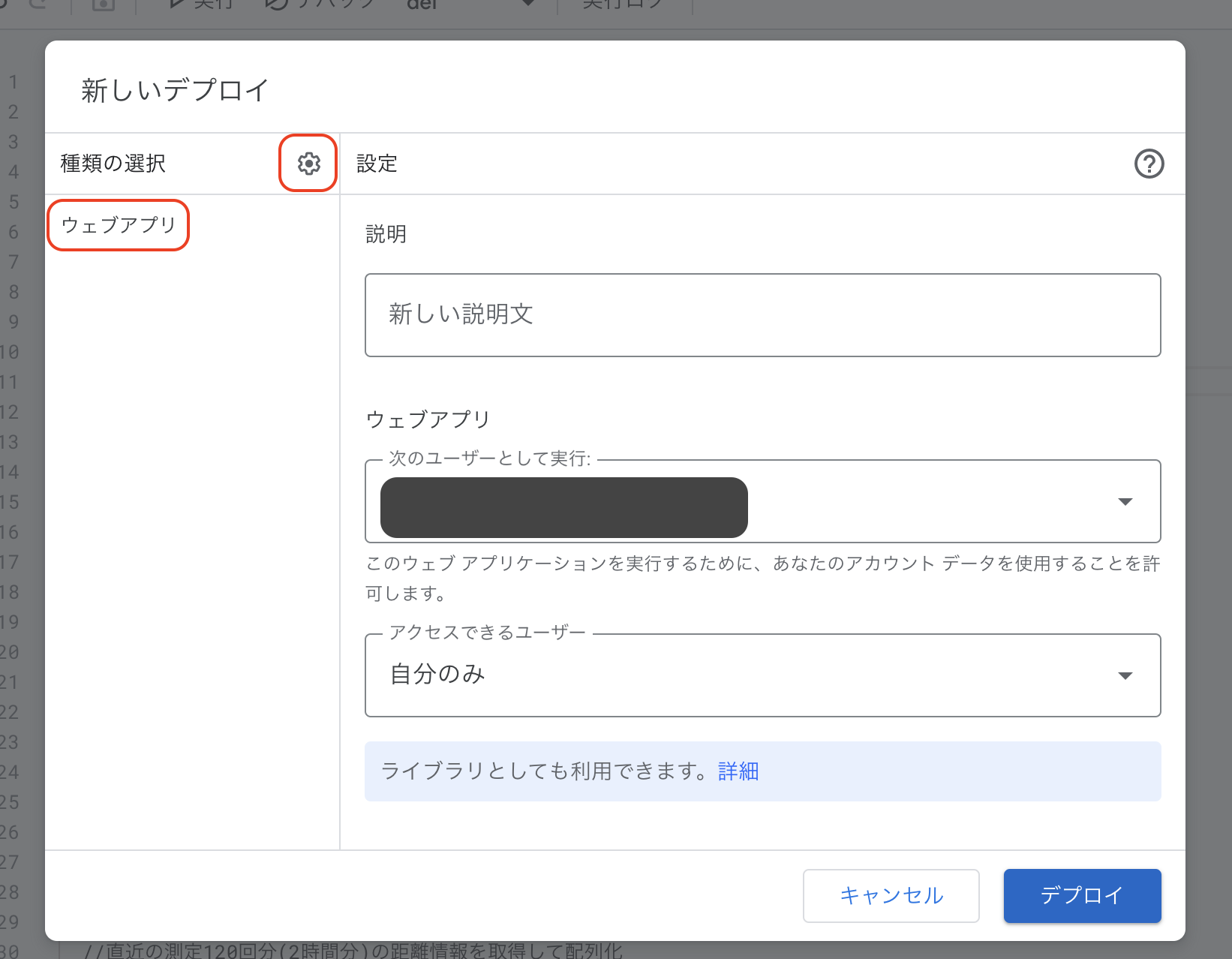1232x959 pixels.
Task: Open the 自分のみ access dropdown
Action: point(762,675)
